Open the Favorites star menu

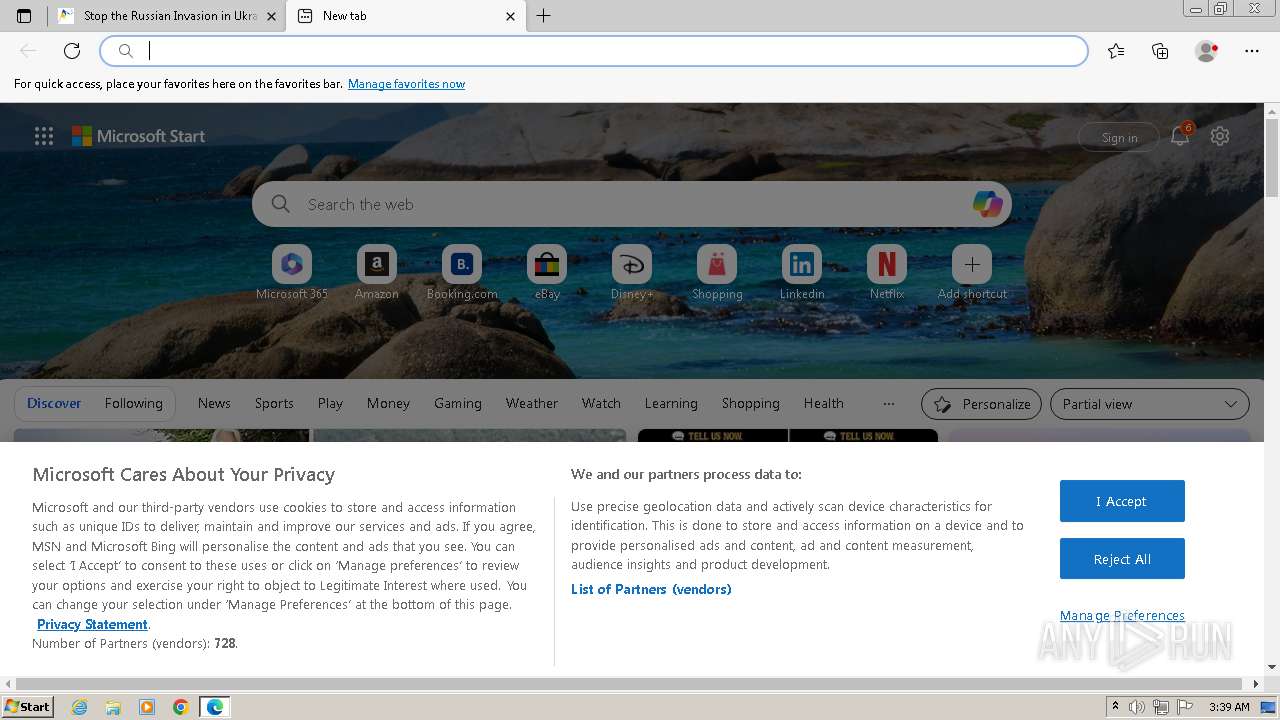pos(1116,51)
